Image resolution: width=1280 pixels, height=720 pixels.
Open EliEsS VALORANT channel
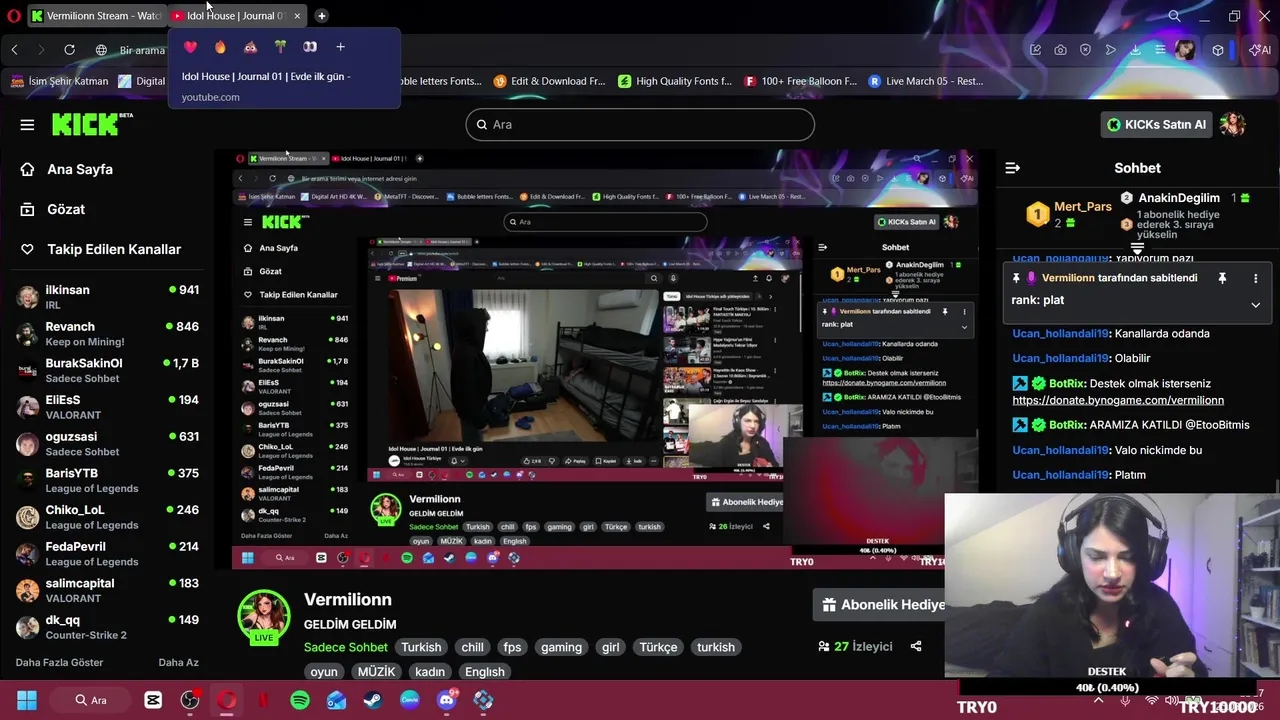pos(108,407)
